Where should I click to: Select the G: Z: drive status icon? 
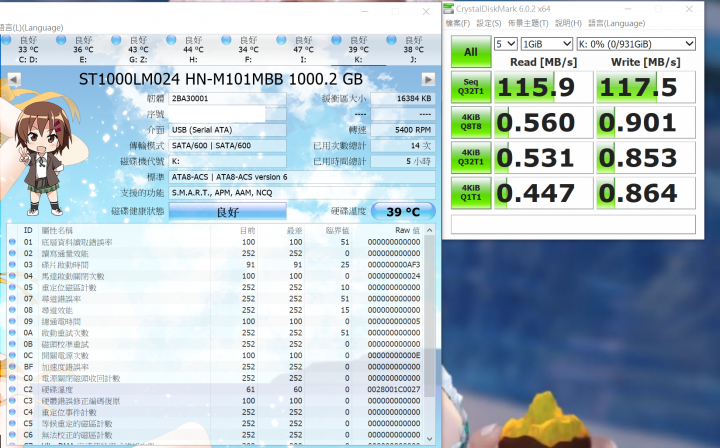coord(116,40)
